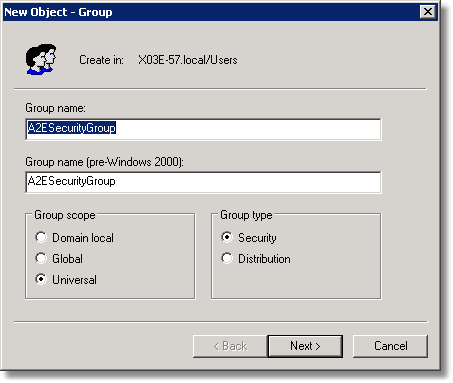Set group type to Distribution
The width and height of the screenshot is (453, 383).
click(256, 259)
